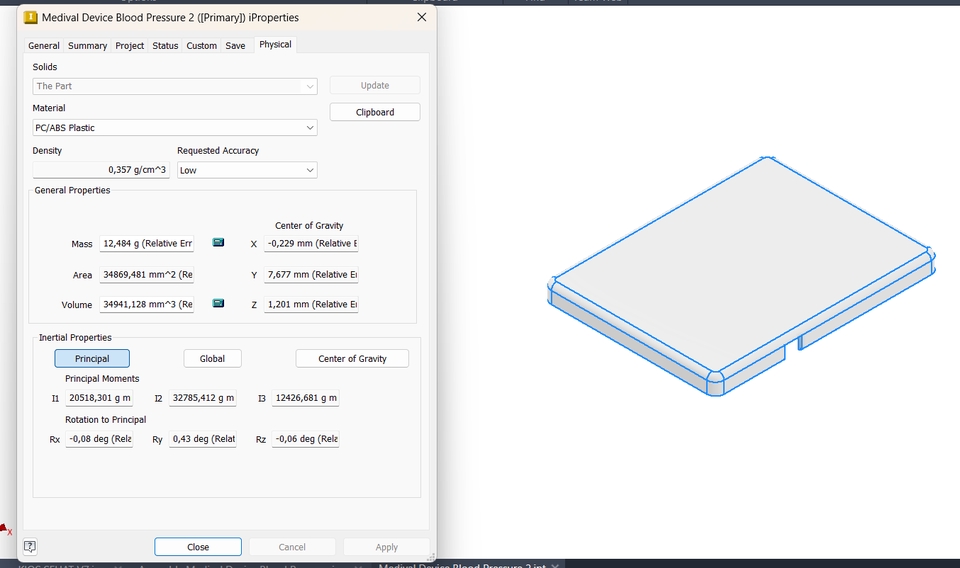
Task: Open the Custom tab
Action: point(201,46)
